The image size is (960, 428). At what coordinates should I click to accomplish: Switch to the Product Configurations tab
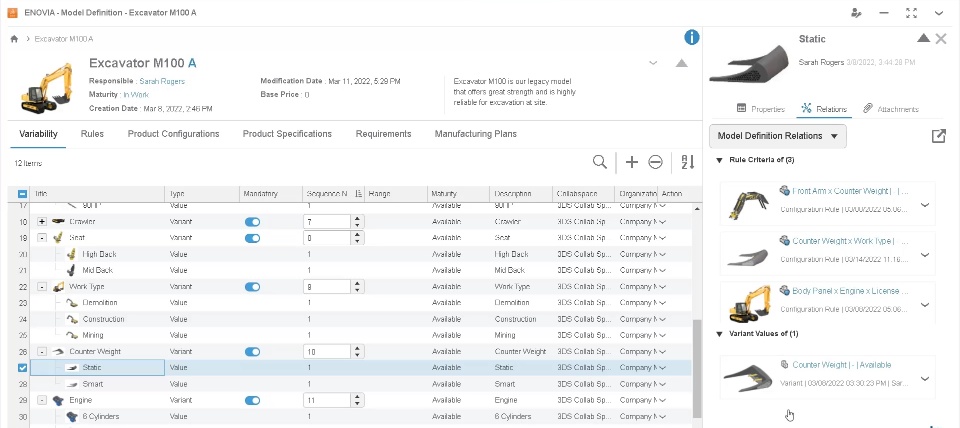173,134
